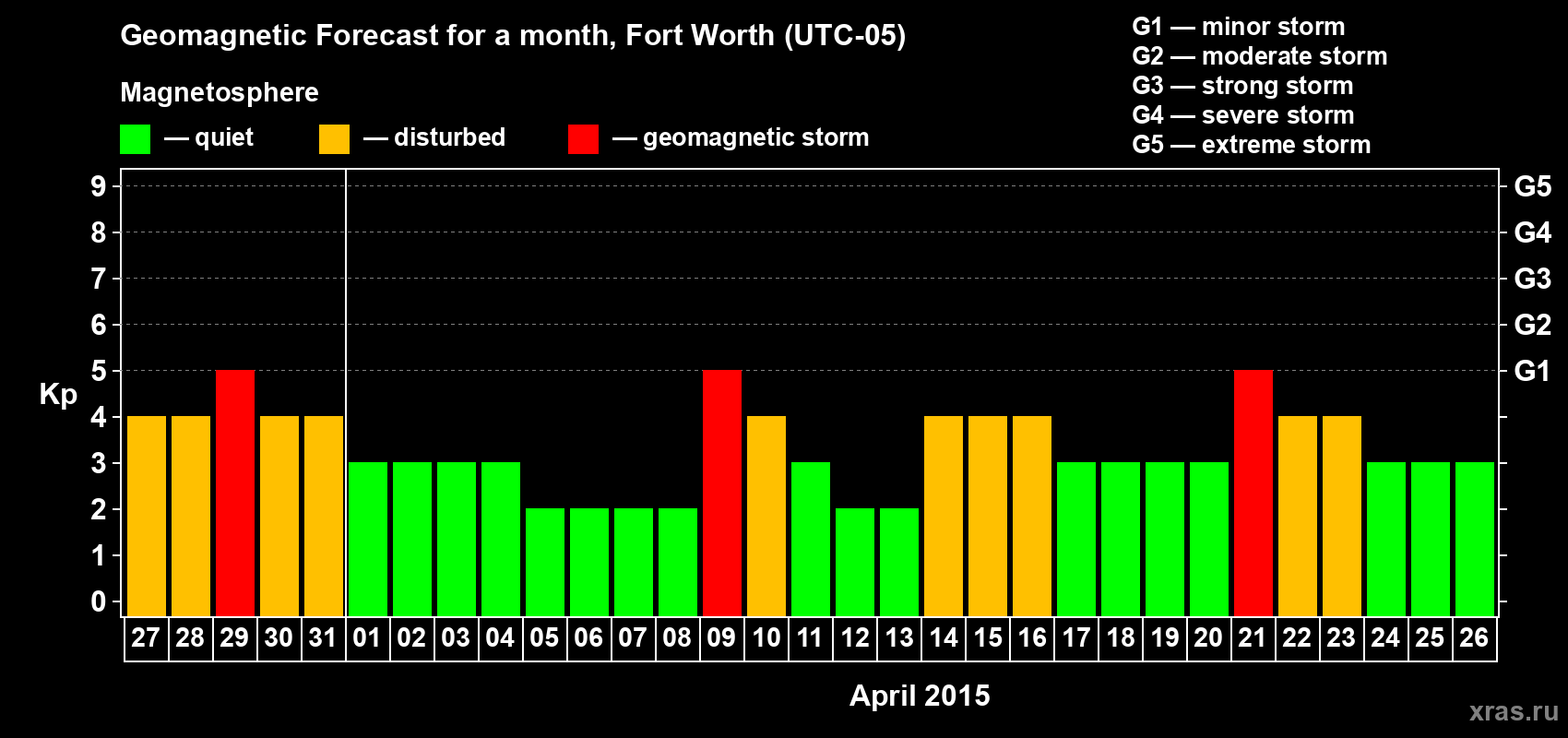The width and height of the screenshot is (1568, 738).
Task: Click the date label 16 on the axis
Action: (x=1032, y=638)
